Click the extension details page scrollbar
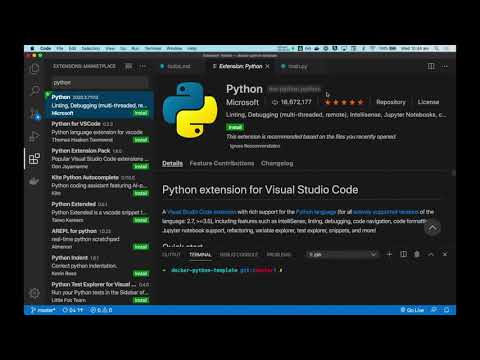480x360 pixels. [453, 173]
